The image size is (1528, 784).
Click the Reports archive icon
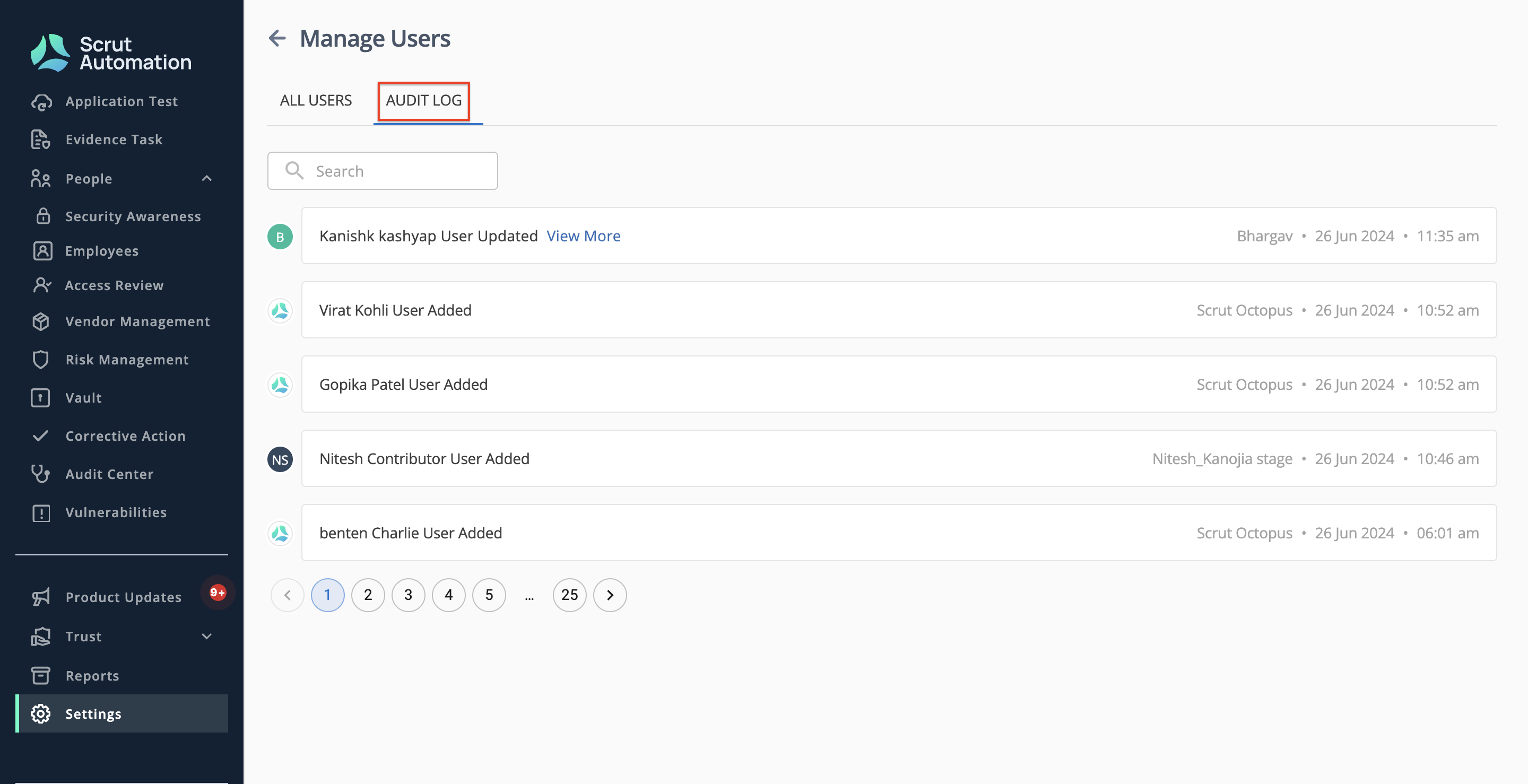[x=41, y=675]
